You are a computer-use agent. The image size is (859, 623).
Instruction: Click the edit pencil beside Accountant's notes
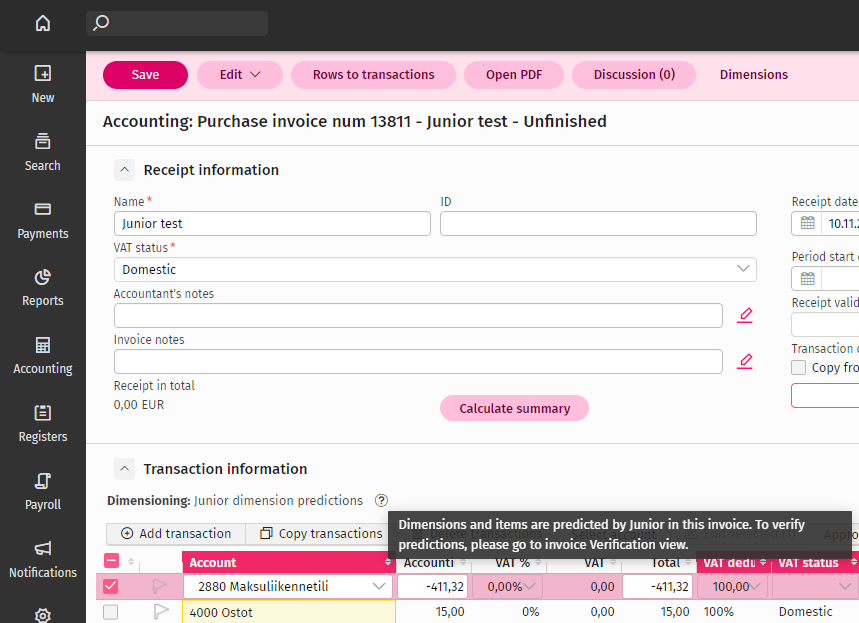click(744, 316)
